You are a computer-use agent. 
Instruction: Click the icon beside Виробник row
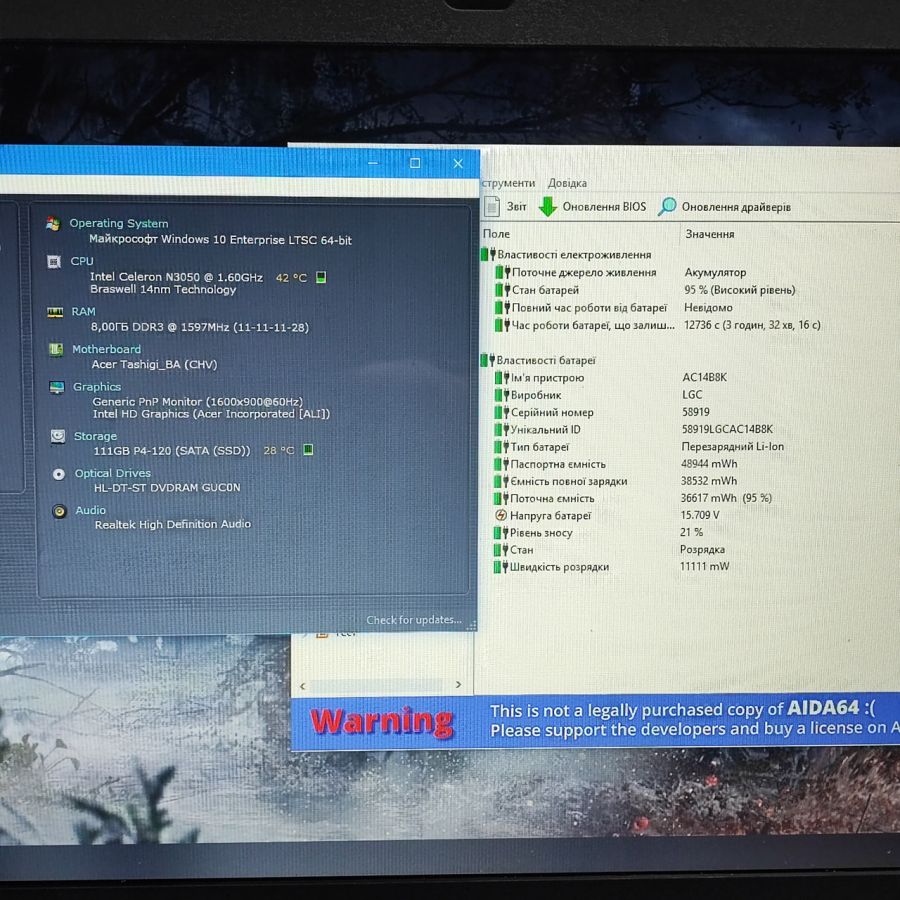point(502,394)
